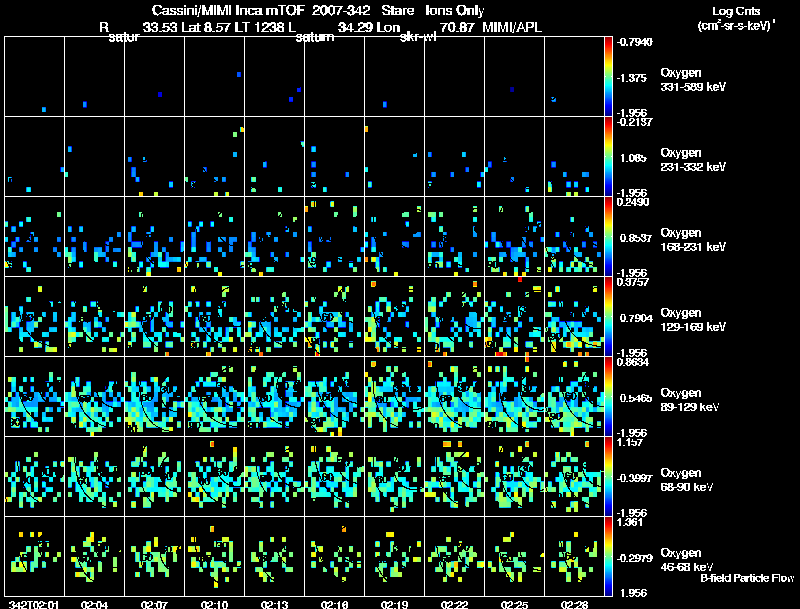Select the 02:13 time marker
Screen dimensions: 800x609
click(x=275, y=604)
